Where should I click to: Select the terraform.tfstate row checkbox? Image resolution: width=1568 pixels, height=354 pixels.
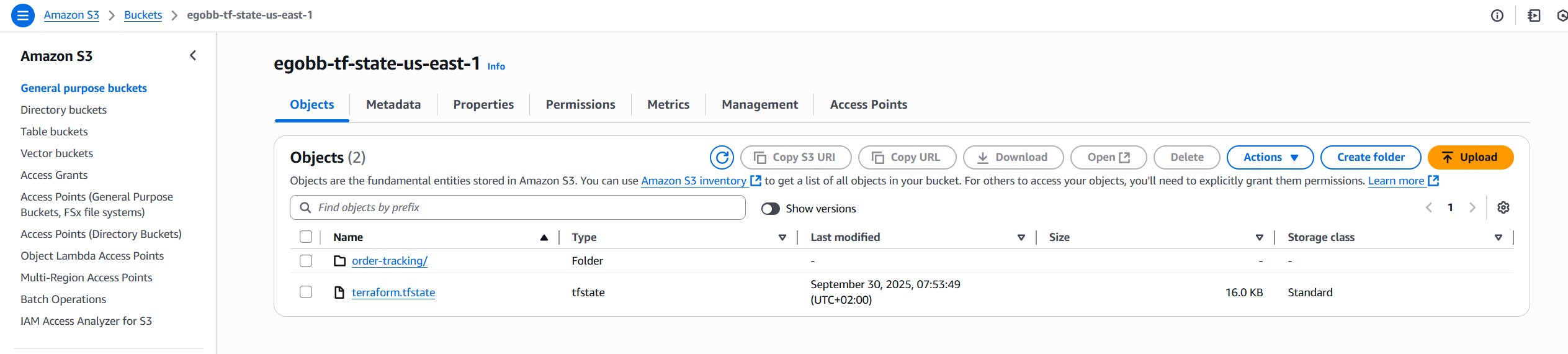pyautogui.click(x=306, y=292)
